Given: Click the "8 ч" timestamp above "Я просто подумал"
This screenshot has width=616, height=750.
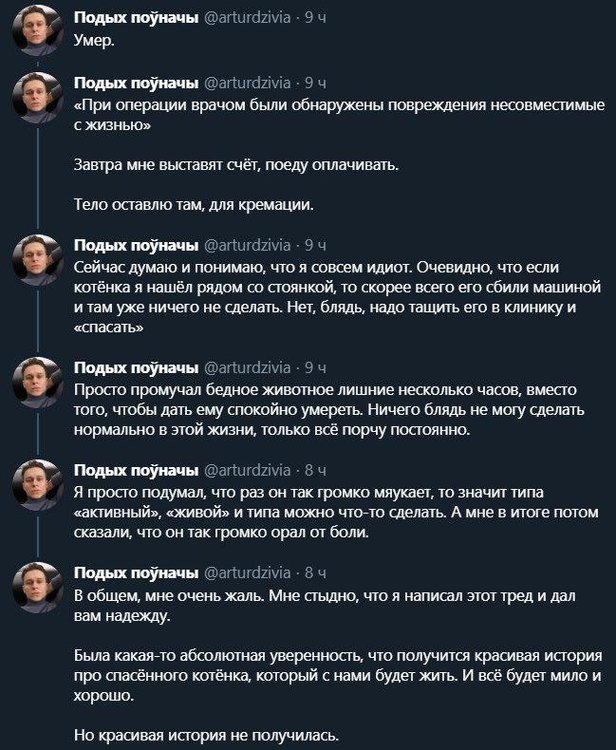Looking at the screenshot, I should pos(315,470).
